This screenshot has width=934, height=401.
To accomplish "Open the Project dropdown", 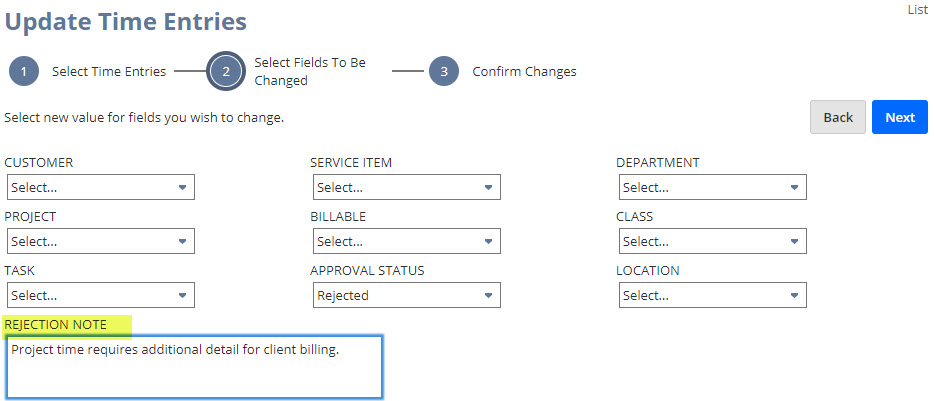I will pos(101,241).
